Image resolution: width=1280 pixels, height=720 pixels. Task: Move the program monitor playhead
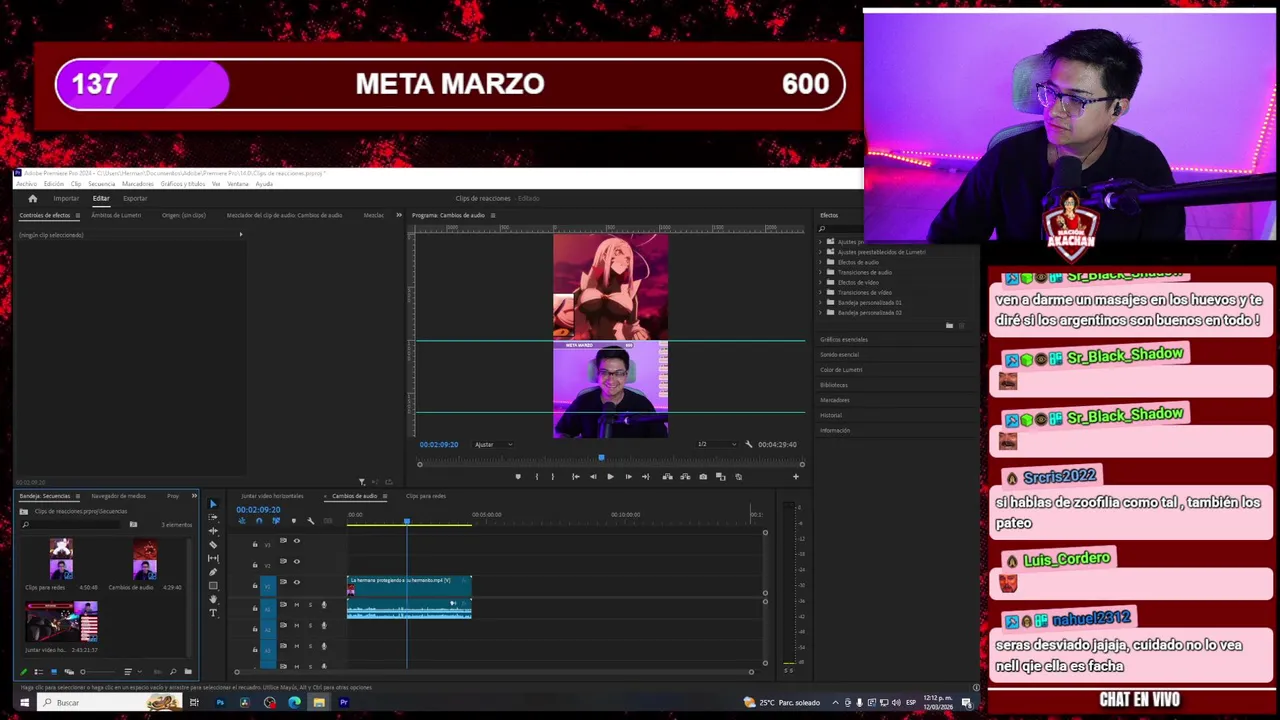tap(601, 458)
